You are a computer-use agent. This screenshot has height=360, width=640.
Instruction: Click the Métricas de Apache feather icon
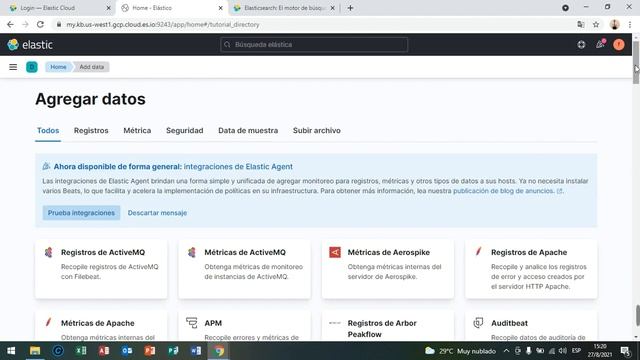pos(48,322)
